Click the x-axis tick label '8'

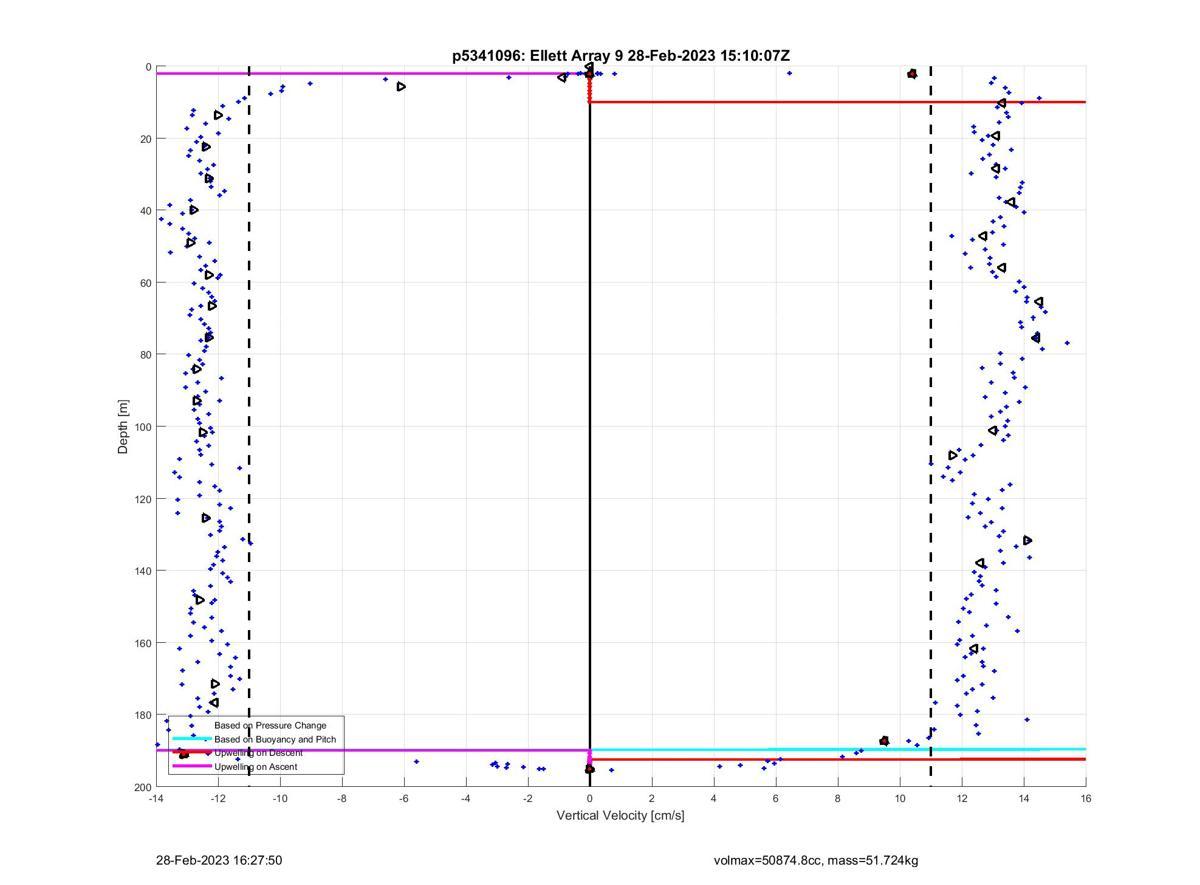click(x=838, y=798)
